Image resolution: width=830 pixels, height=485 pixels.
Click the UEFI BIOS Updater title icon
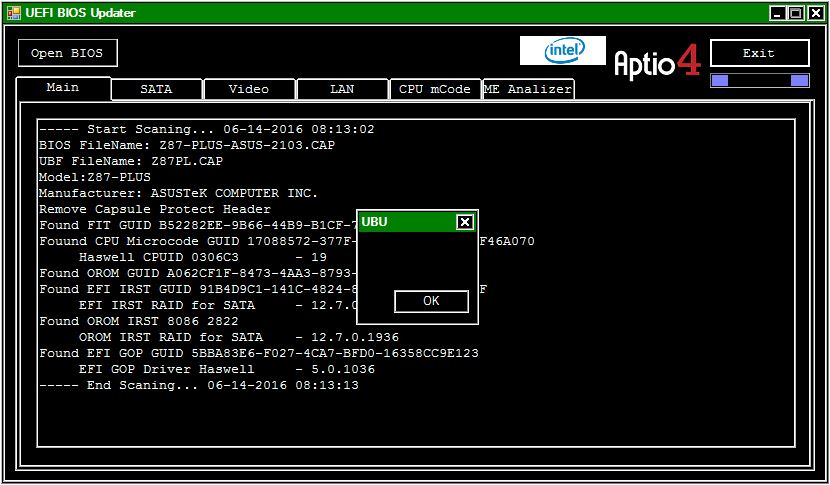pos(13,13)
